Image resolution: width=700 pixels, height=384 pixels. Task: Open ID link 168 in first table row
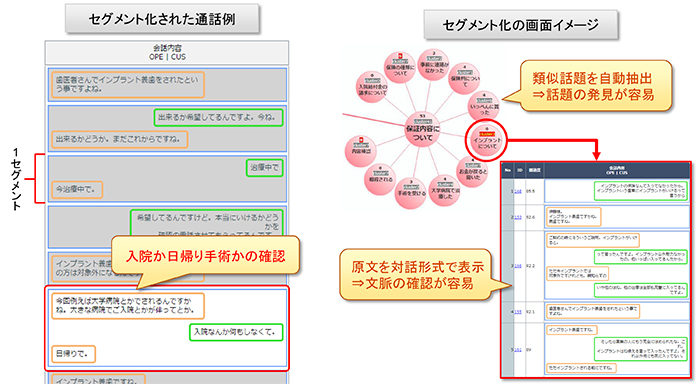click(518, 192)
